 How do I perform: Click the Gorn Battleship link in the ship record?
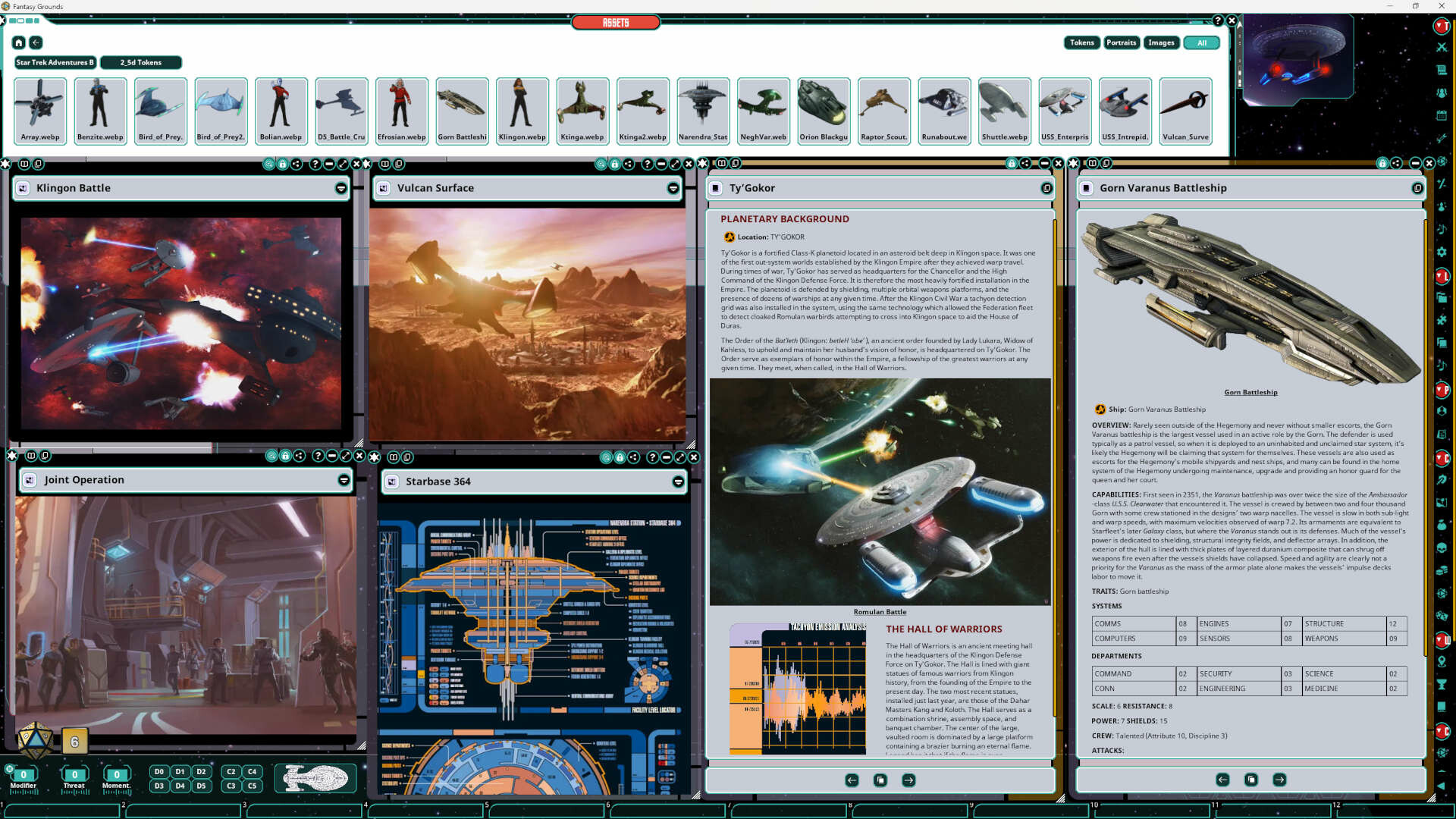1250,392
